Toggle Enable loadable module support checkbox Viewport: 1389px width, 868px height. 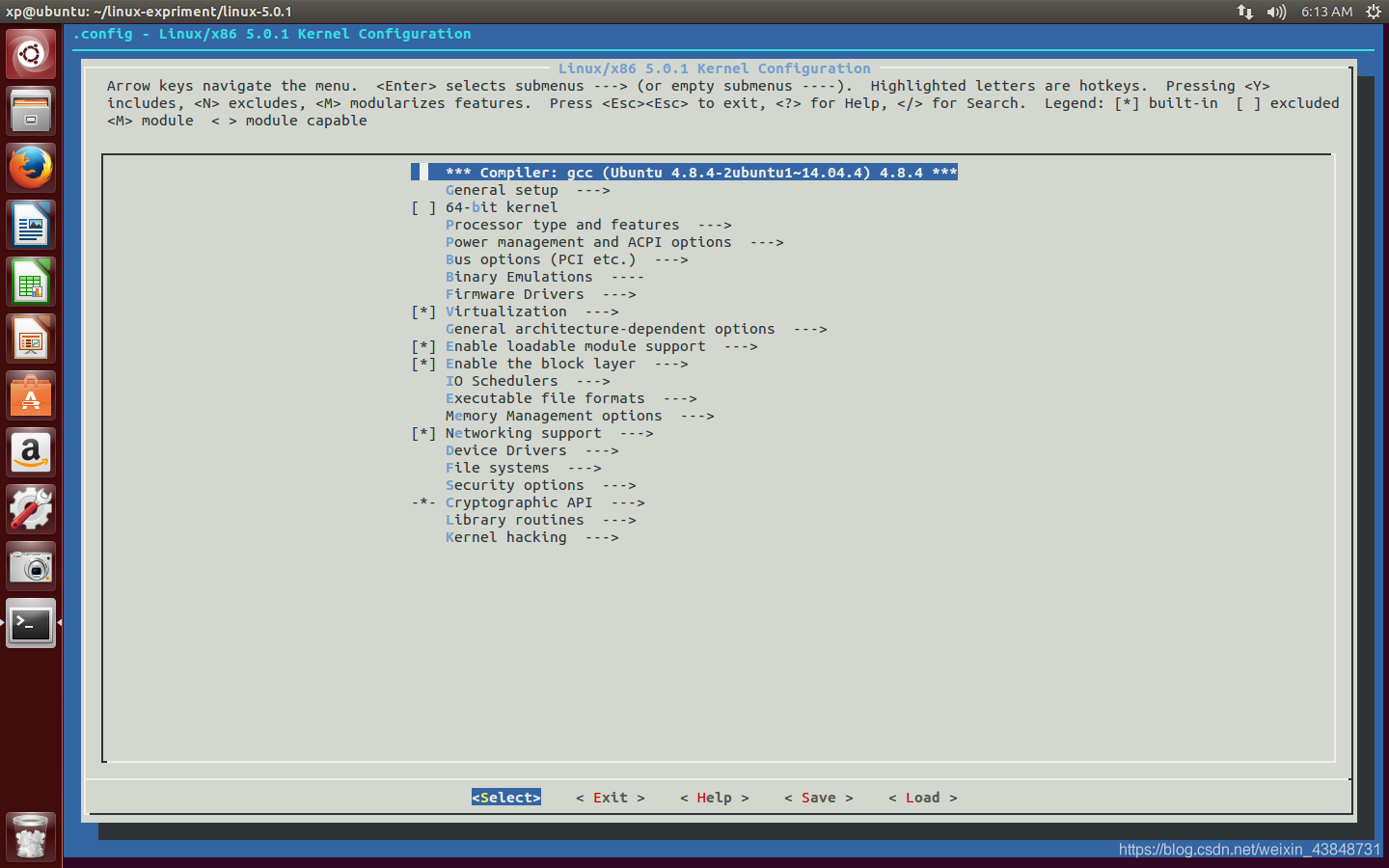point(423,346)
